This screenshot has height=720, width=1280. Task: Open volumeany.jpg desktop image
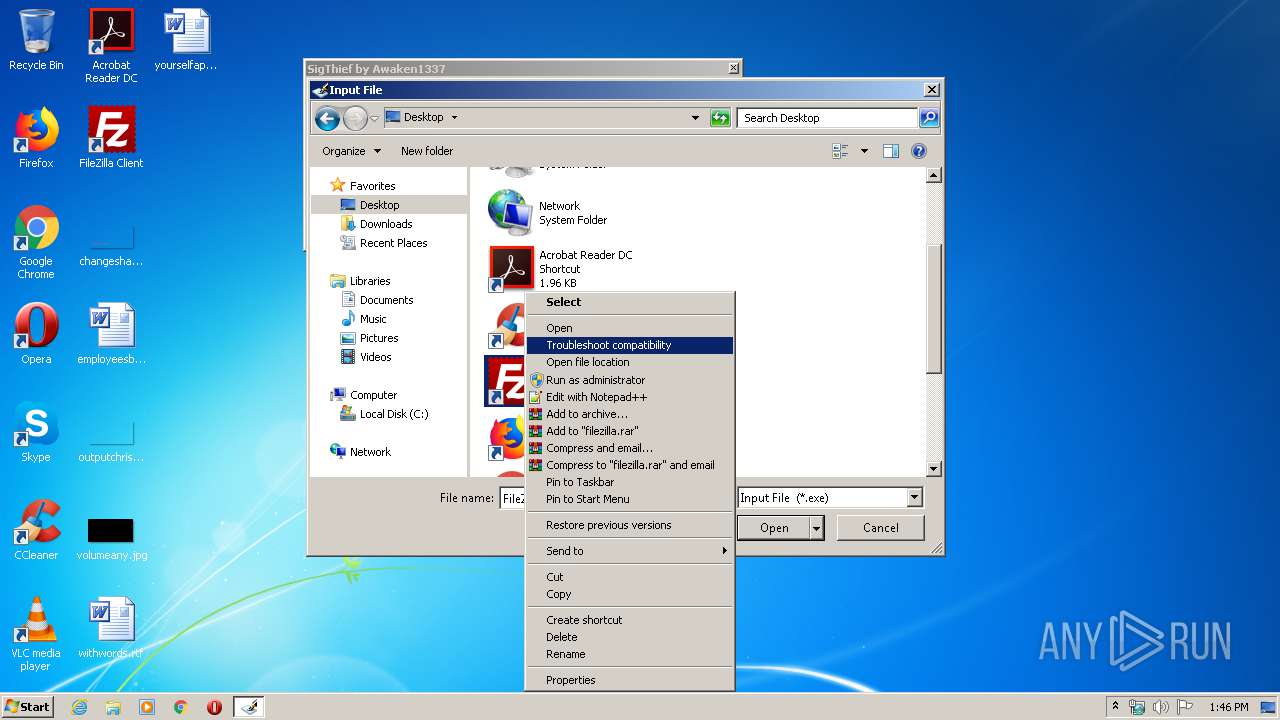(111, 538)
